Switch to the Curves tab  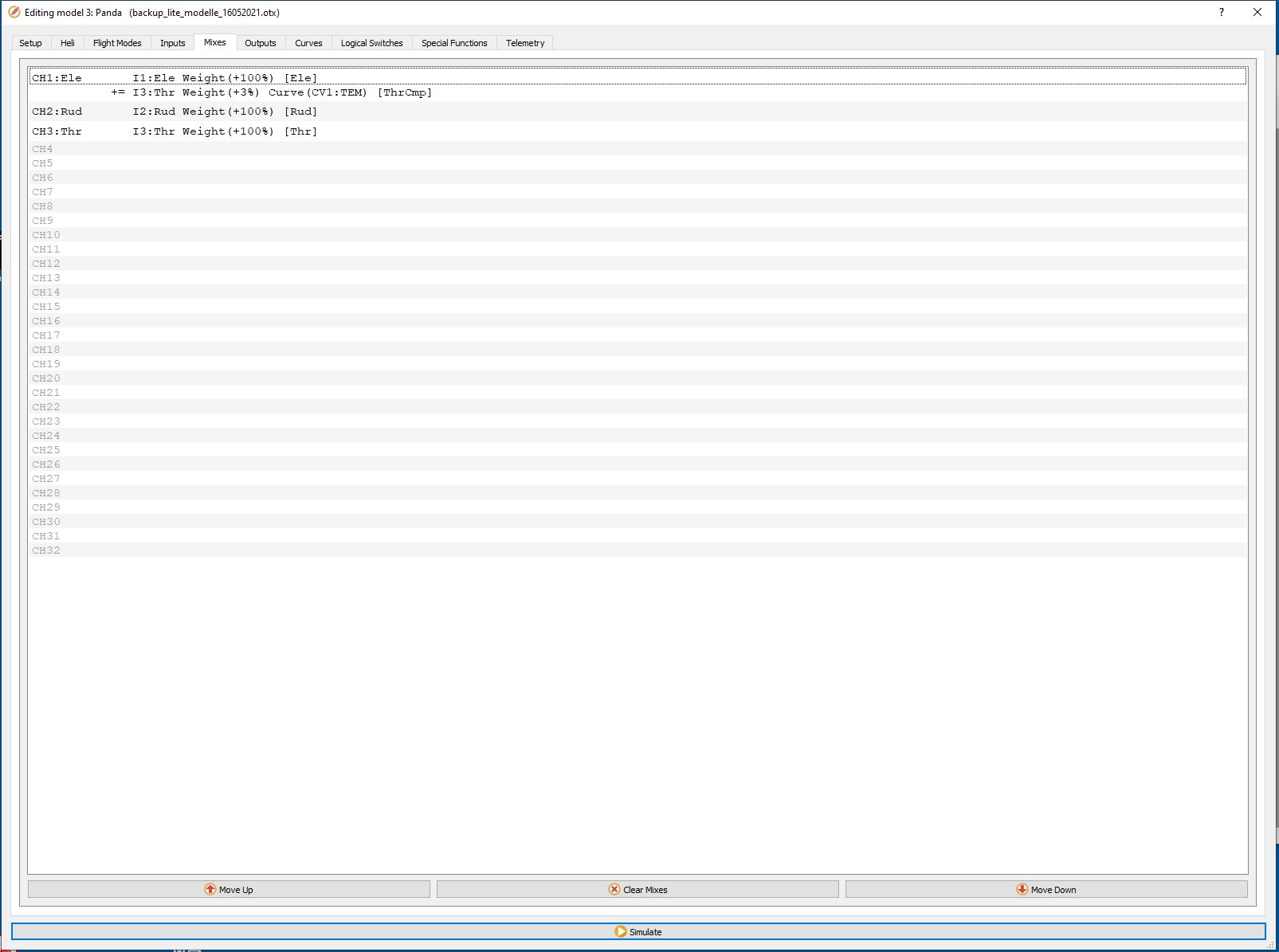[x=308, y=43]
